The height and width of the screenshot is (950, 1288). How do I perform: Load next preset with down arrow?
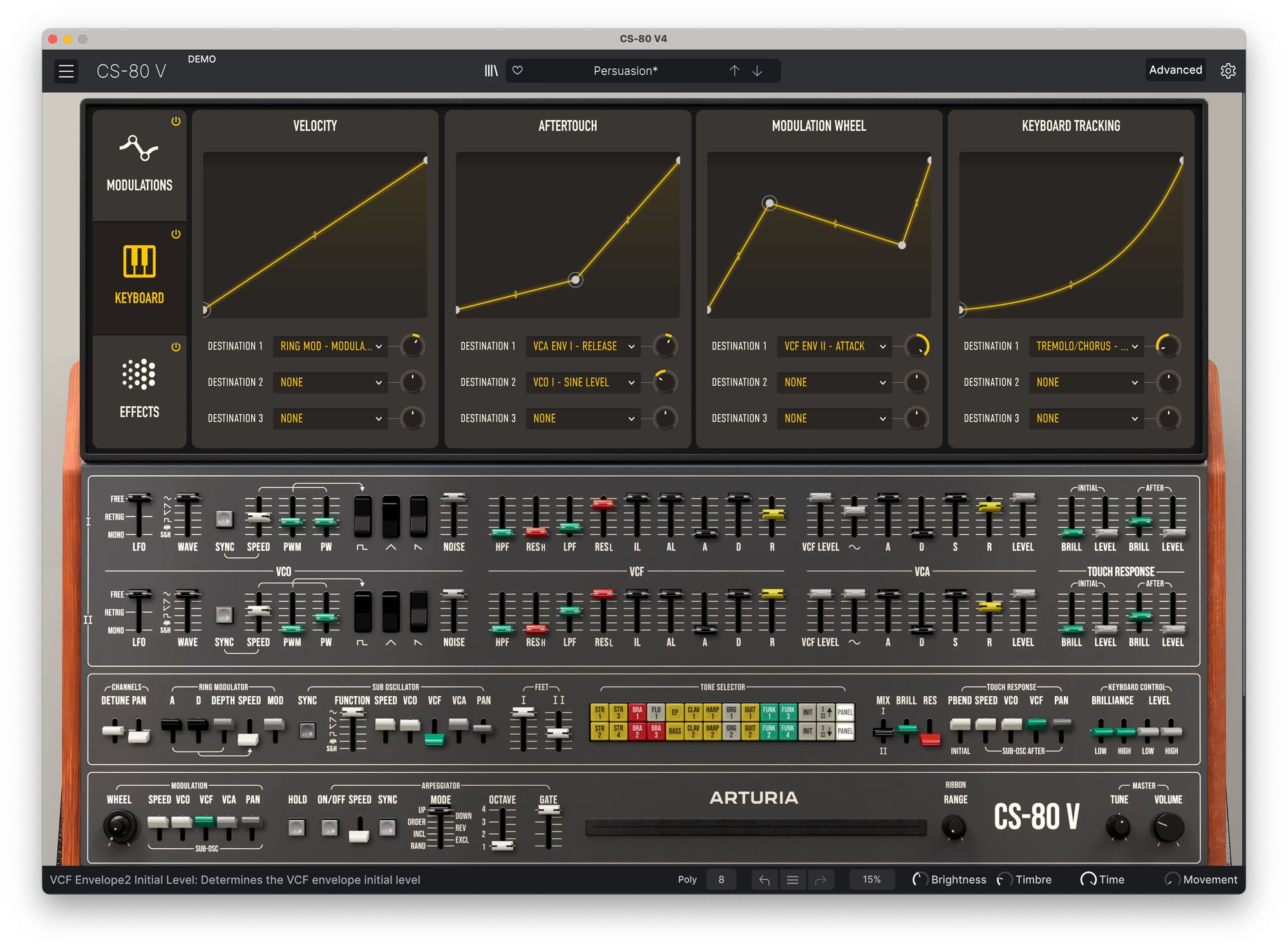757,71
